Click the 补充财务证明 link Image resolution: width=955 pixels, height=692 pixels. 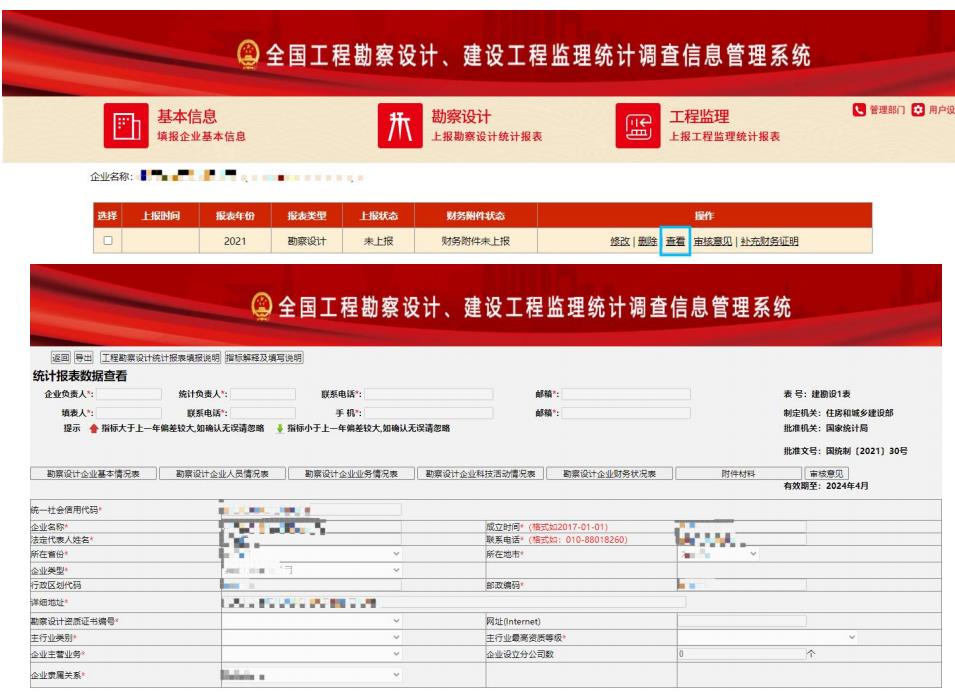pyautogui.click(x=769, y=241)
